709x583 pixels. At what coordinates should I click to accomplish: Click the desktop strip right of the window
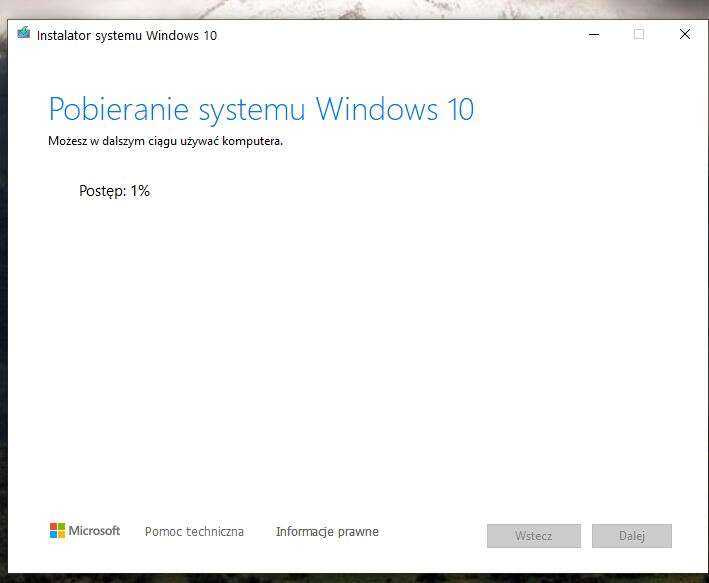coord(704,300)
